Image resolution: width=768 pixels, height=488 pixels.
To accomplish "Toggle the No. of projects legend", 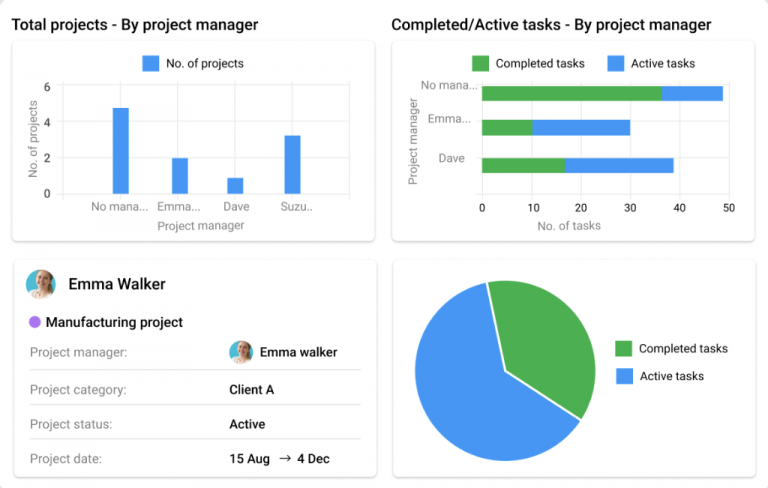I will (151, 64).
